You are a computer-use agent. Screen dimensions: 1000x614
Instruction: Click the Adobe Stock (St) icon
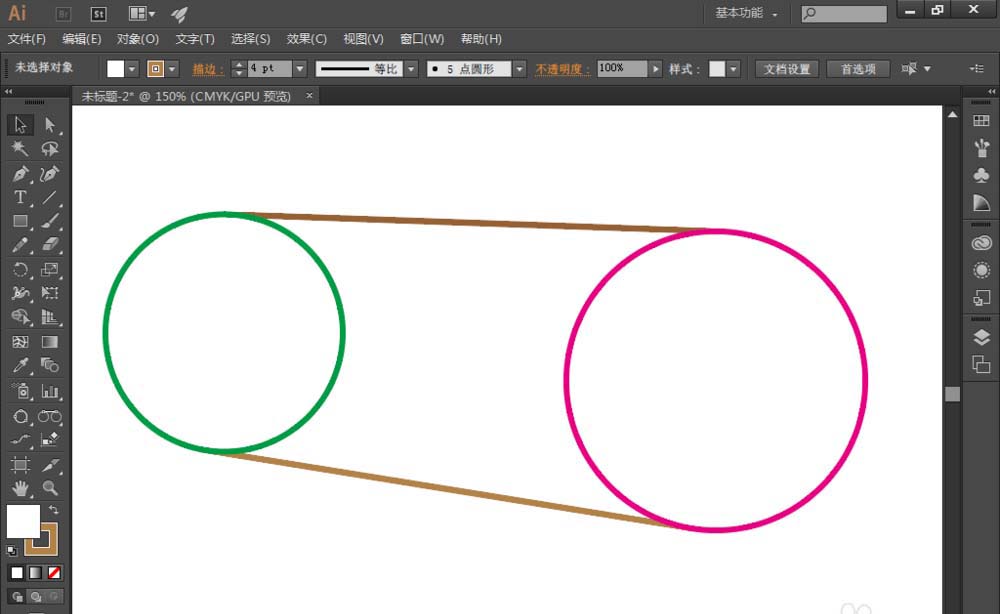[98, 14]
